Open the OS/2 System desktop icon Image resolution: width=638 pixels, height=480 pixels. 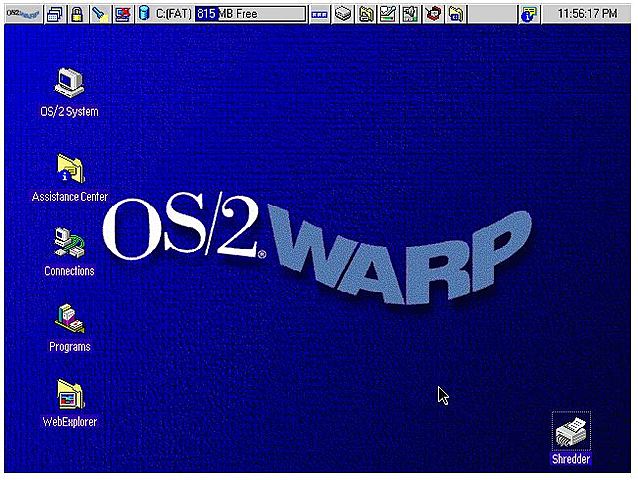(70, 83)
